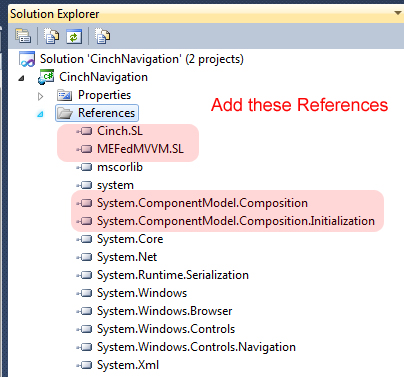The width and height of the screenshot is (404, 377).
Task: Click the Properties toolbar icon
Action: tap(23, 36)
